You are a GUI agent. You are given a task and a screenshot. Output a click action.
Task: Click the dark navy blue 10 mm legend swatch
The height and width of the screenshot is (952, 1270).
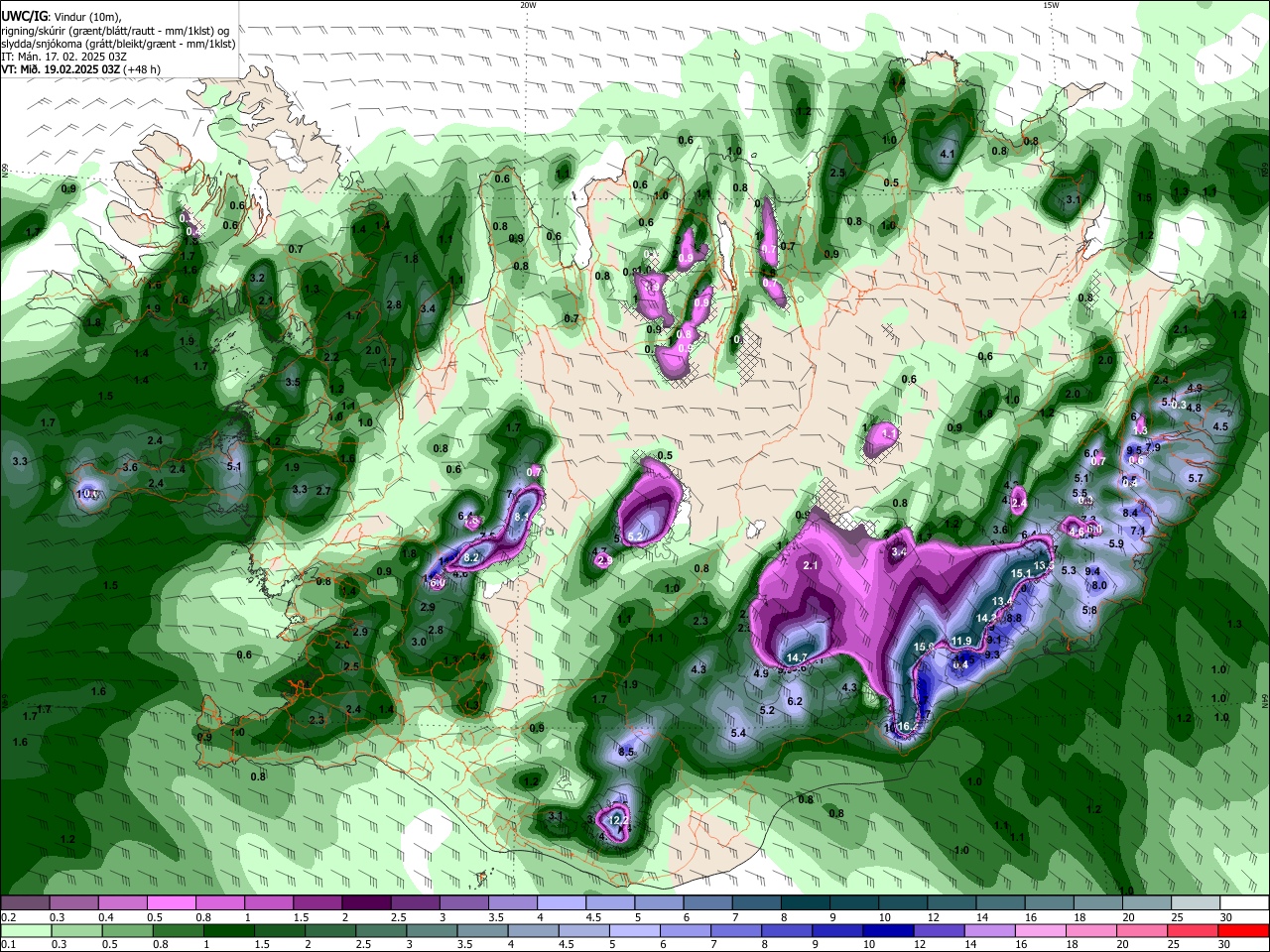point(886,931)
